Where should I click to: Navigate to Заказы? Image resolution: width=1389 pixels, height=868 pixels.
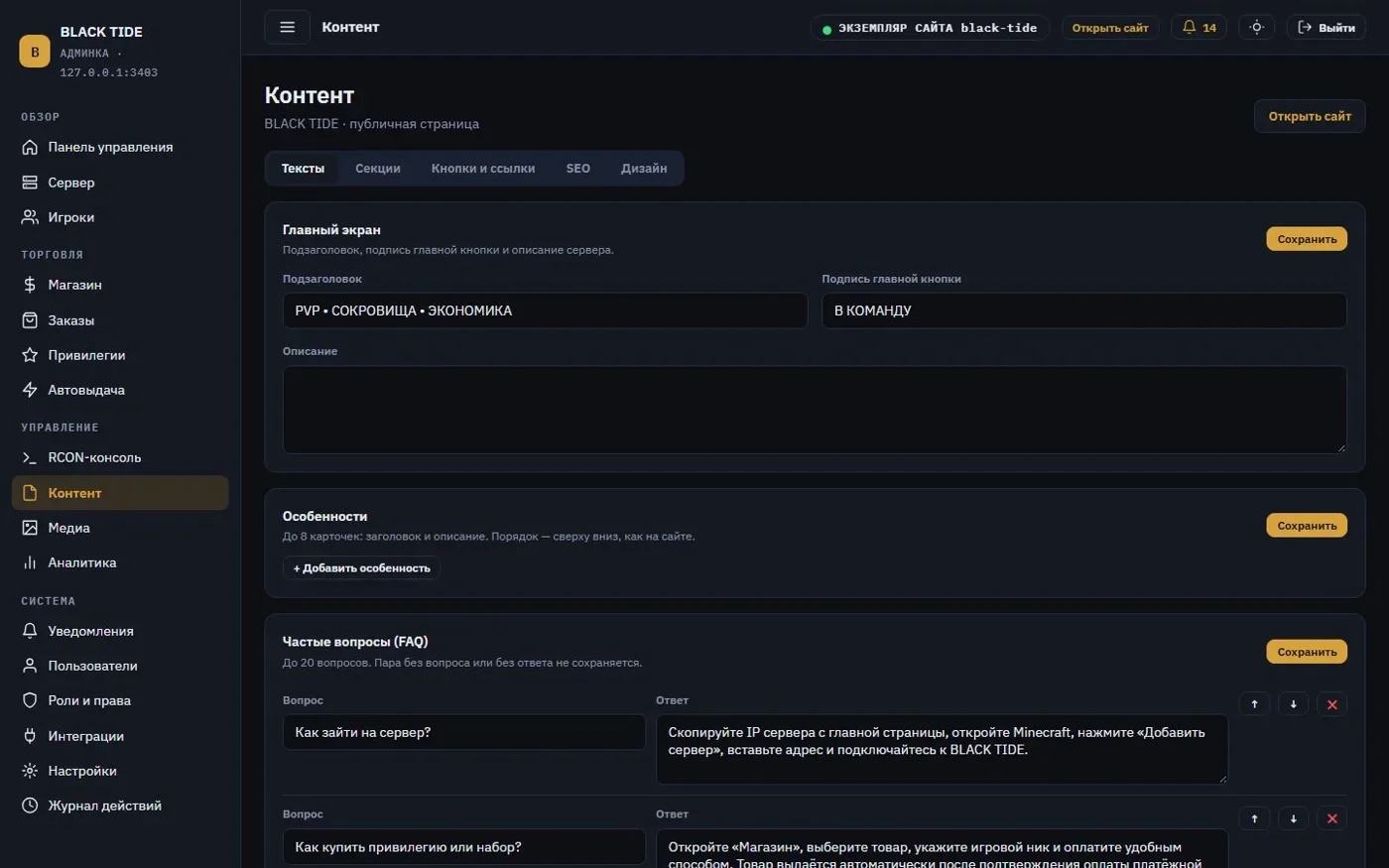[120, 320]
